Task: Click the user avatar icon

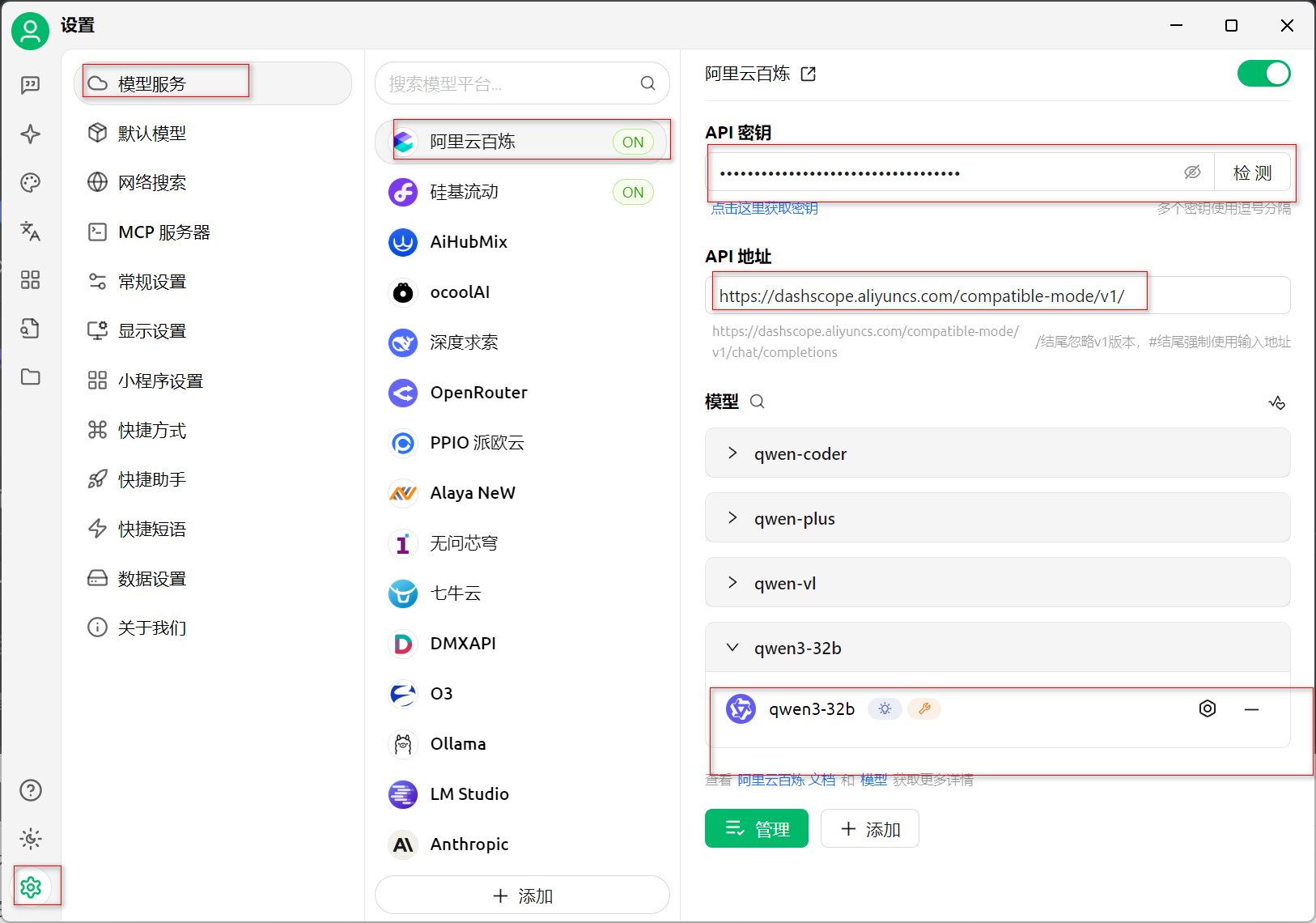Action: [x=30, y=31]
